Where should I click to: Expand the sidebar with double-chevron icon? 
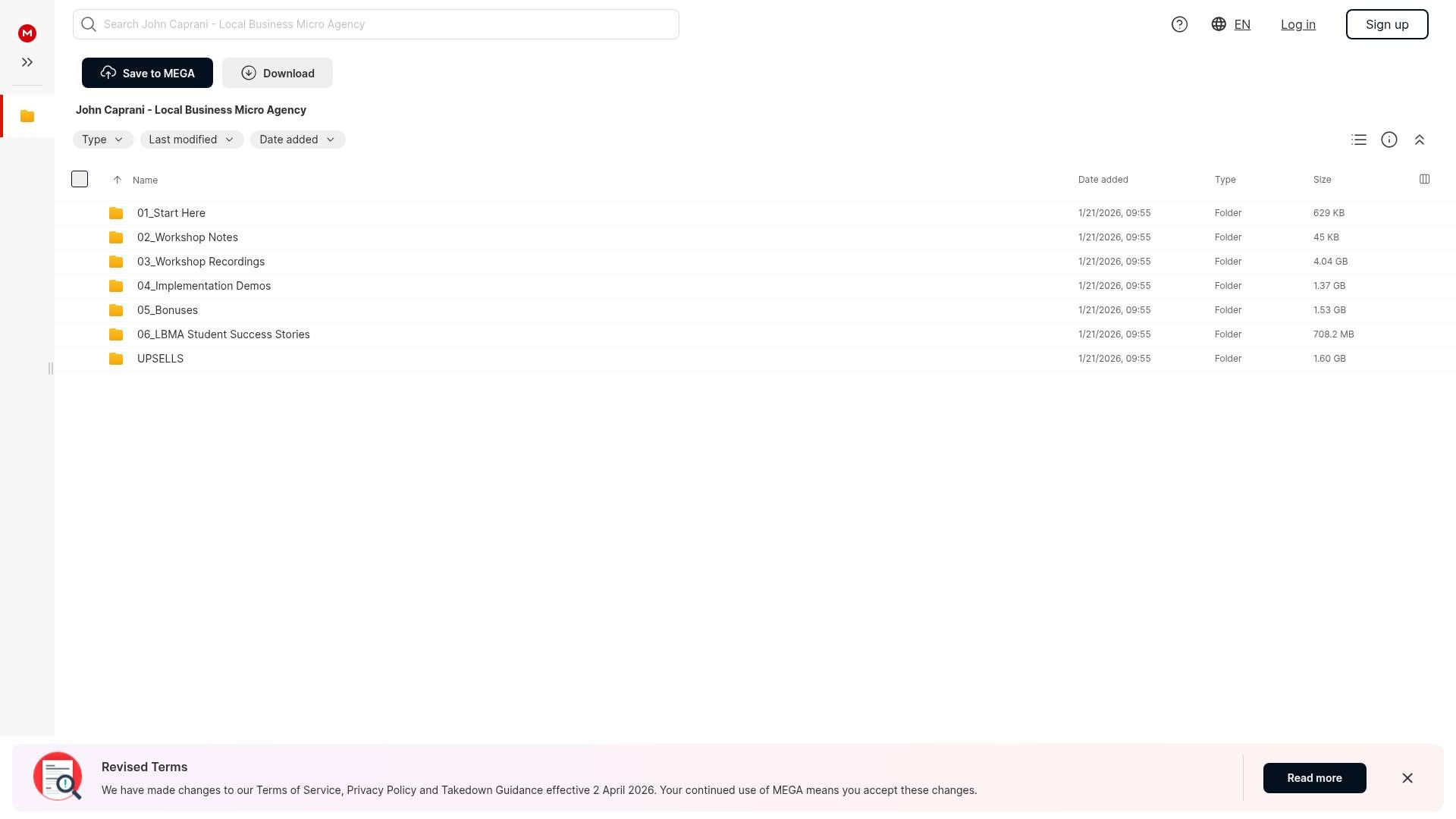pyautogui.click(x=27, y=62)
